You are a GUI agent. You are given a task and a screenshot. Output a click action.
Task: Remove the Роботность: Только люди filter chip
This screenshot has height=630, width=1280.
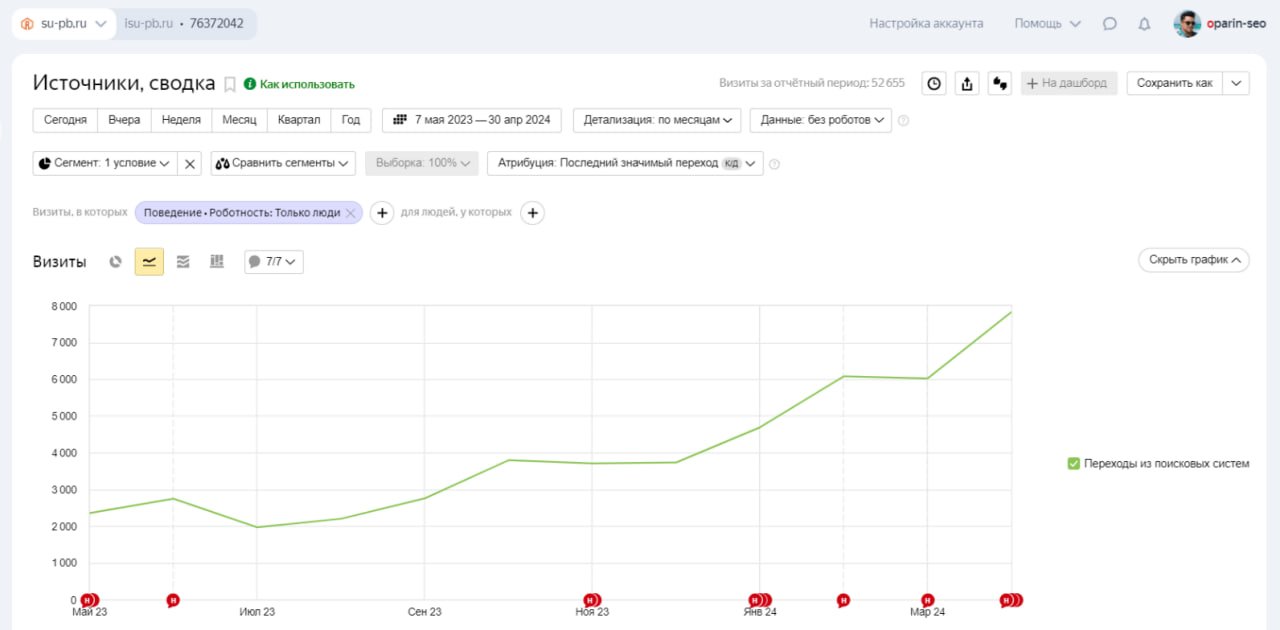350,213
